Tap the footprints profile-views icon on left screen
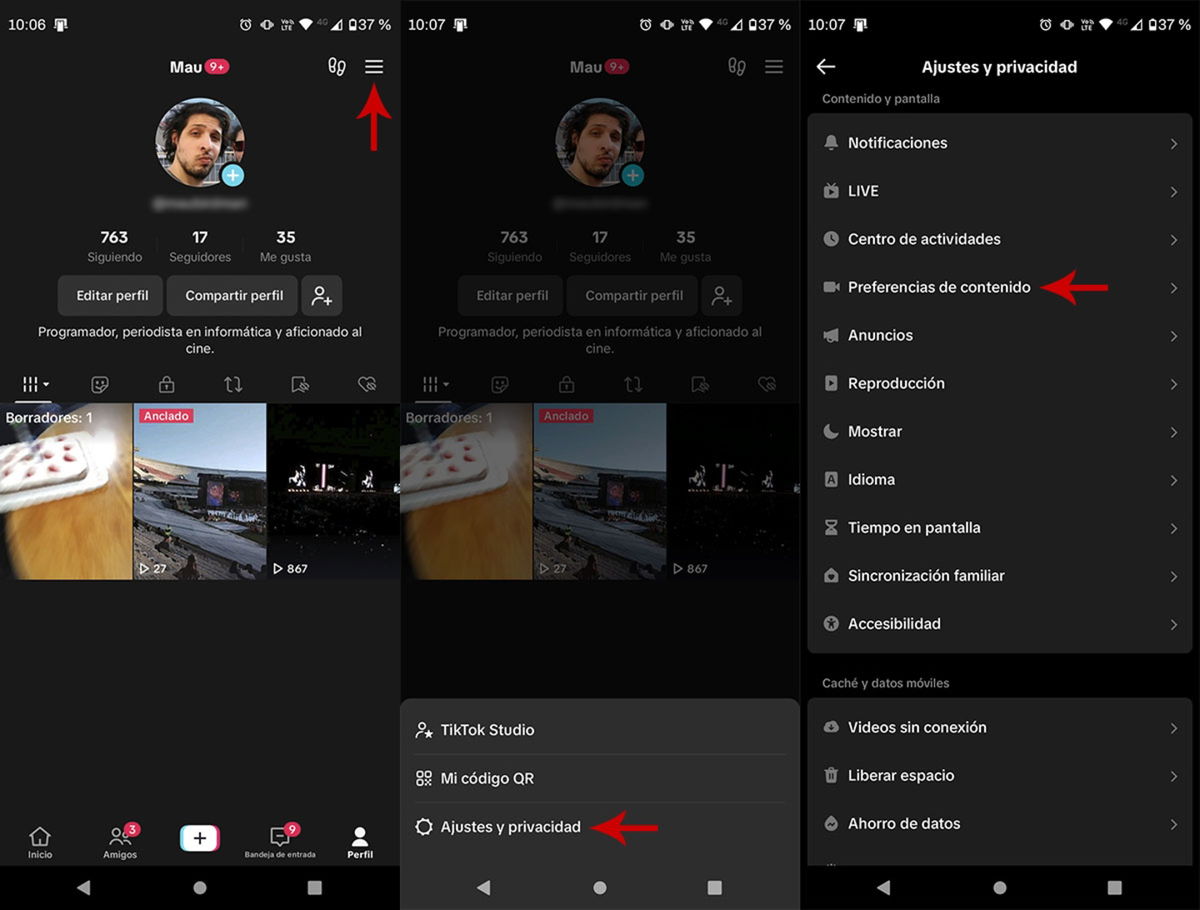The height and width of the screenshot is (910, 1200). (x=337, y=67)
